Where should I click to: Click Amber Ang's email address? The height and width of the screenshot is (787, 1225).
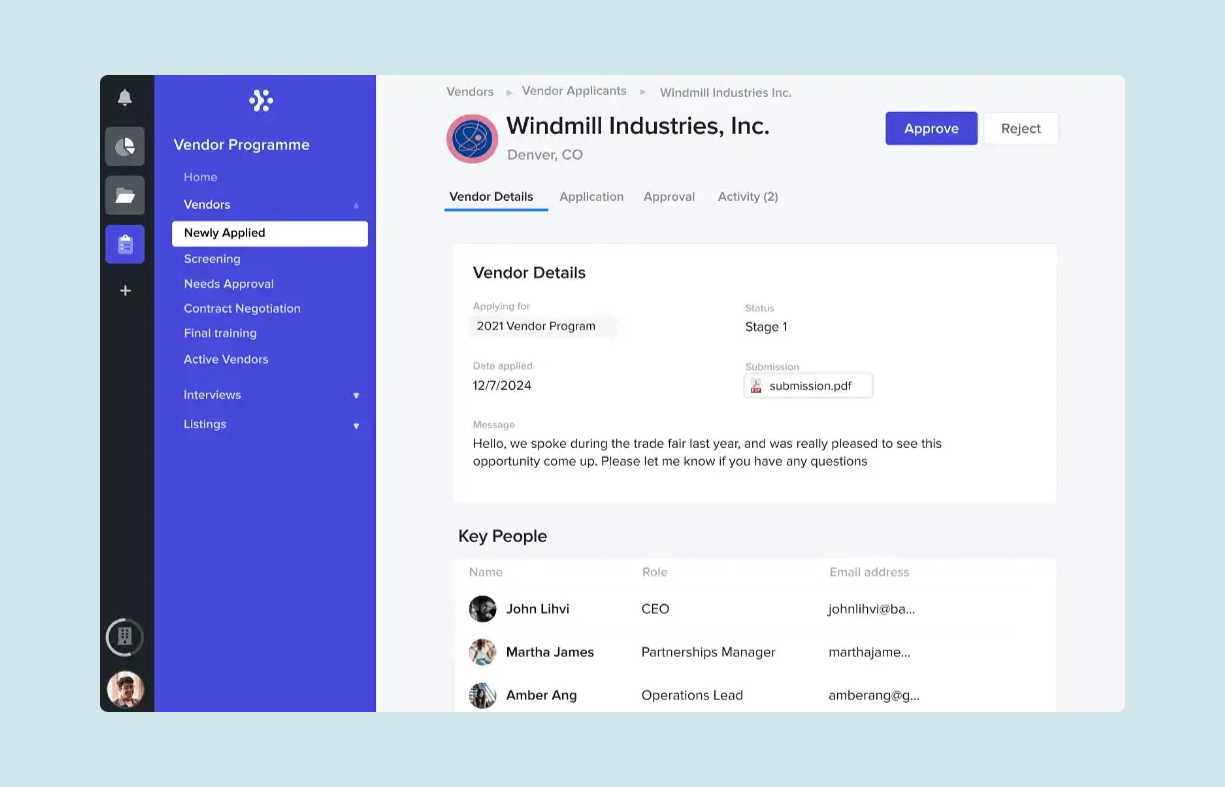click(x=874, y=696)
